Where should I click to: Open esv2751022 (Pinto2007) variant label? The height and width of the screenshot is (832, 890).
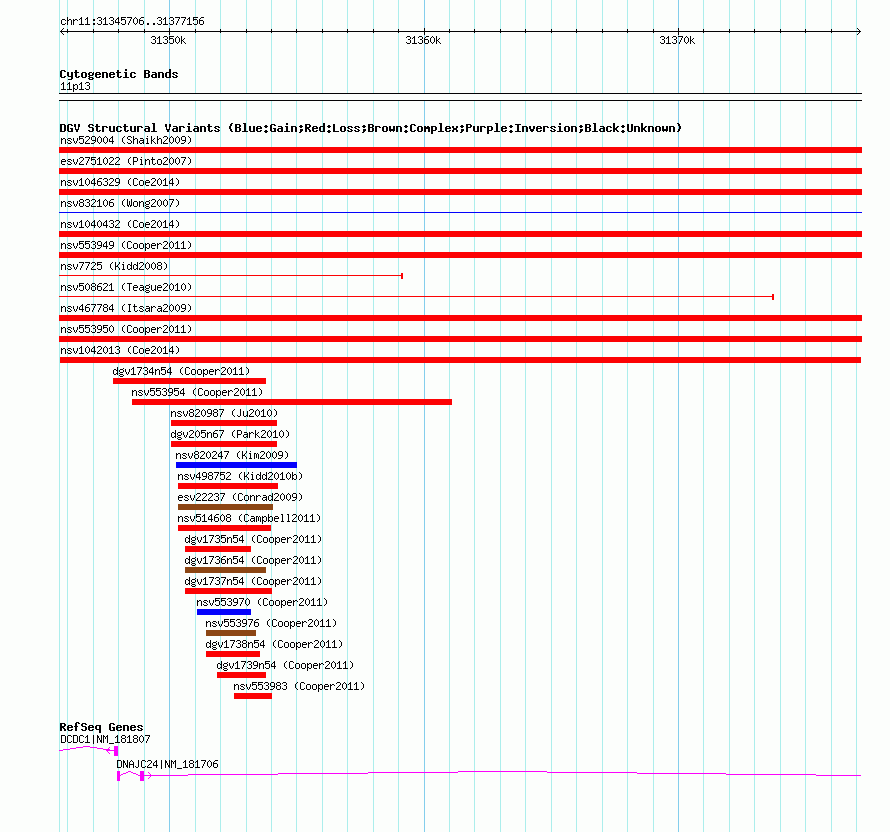[x=126, y=161]
